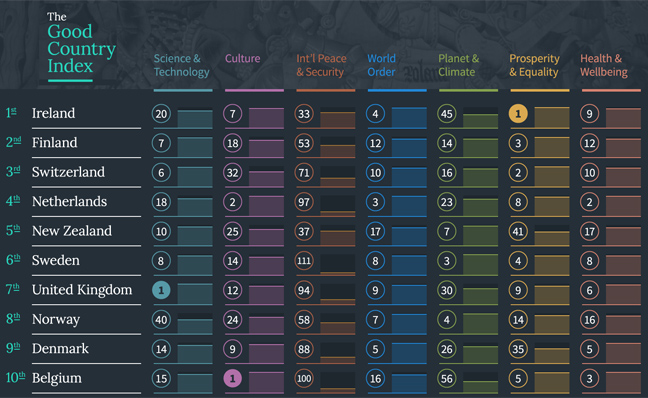
Task: Click New Zealand's Prosperity rank 41 circle
Action: [518, 231]
